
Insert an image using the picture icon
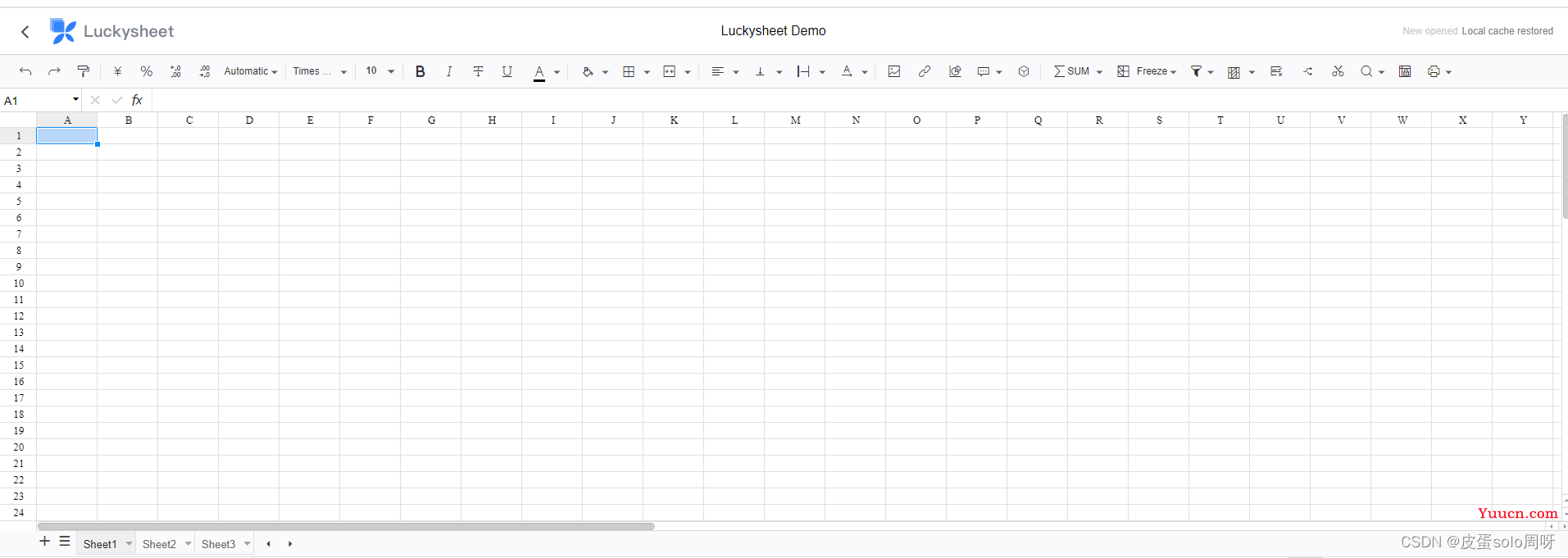894,71
